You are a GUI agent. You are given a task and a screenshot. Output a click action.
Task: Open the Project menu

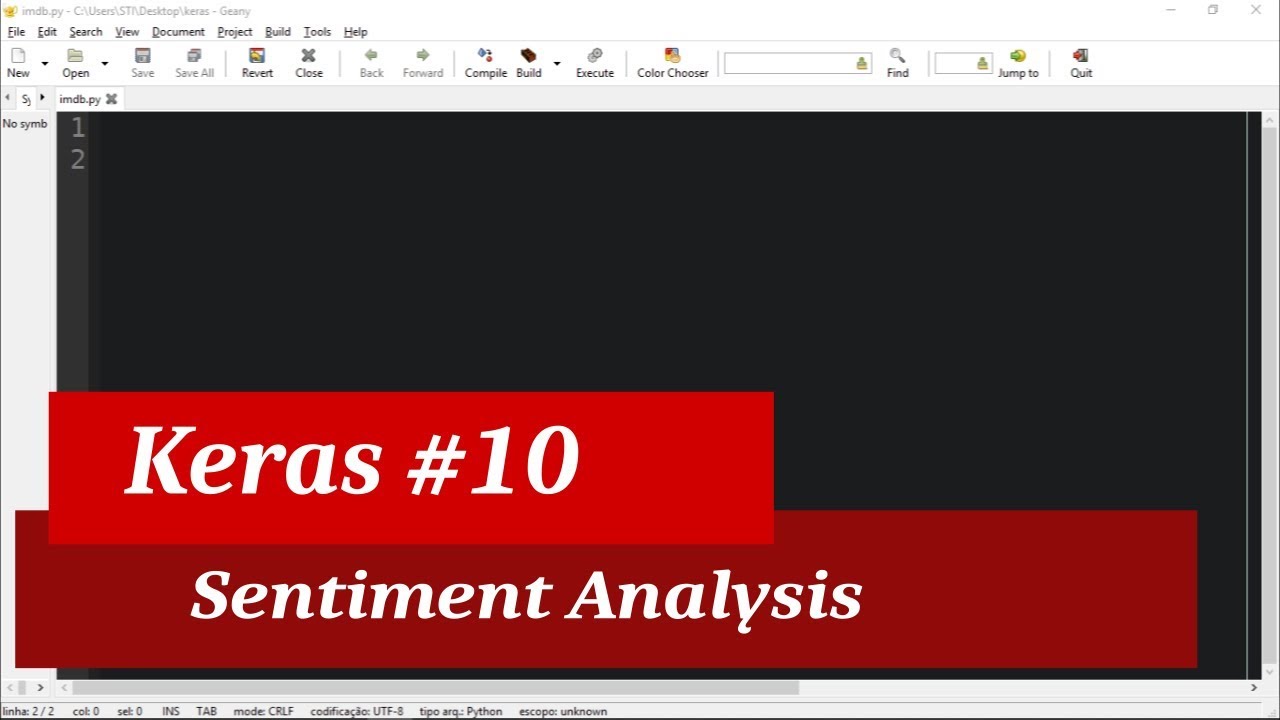pos(235,32)
